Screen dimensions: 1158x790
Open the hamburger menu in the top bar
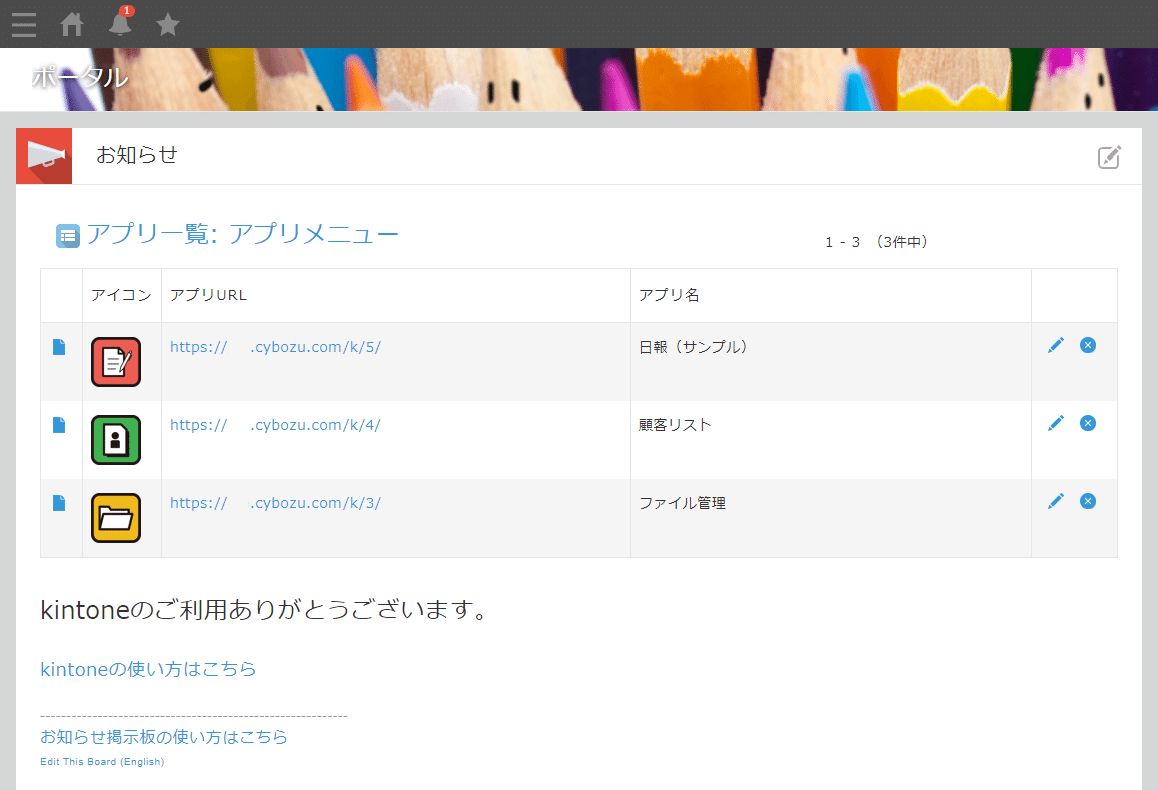click(23, 24)
